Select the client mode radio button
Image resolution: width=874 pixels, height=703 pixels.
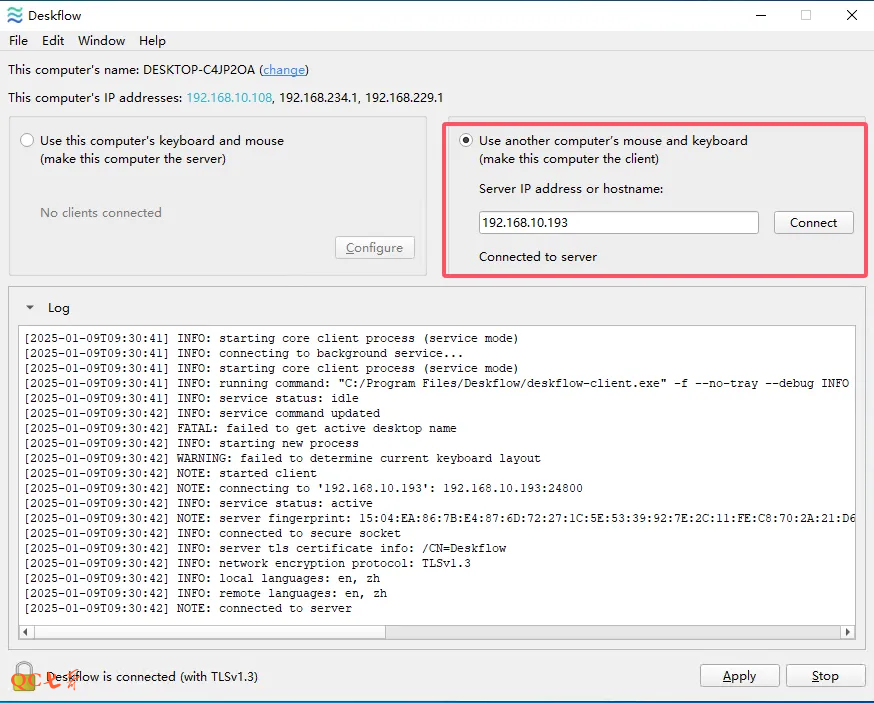coord(466,141)
